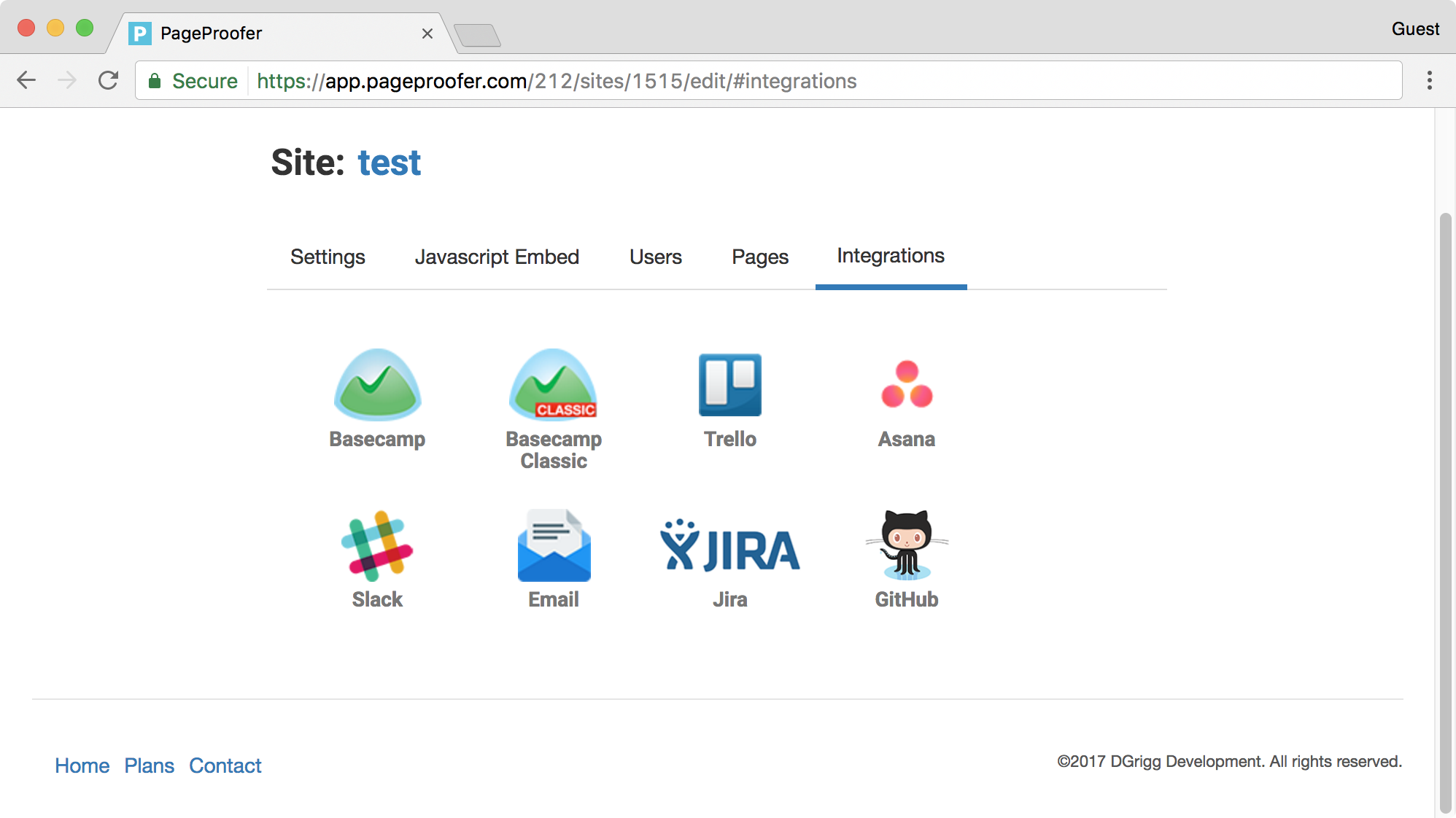This screenshot has height=818, width=1456.
Task: Switch to the Settings tab
Action: pos(328,257)
